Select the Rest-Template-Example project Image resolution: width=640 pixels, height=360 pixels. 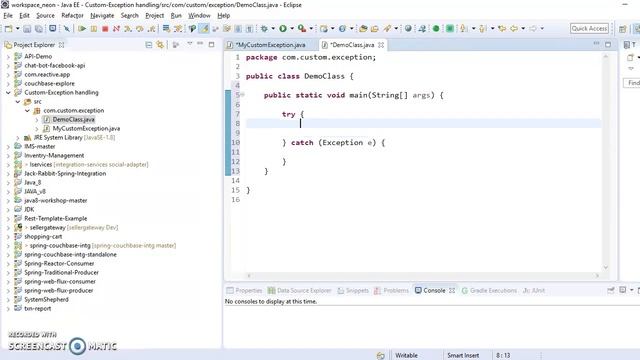(x=55, y=219)
